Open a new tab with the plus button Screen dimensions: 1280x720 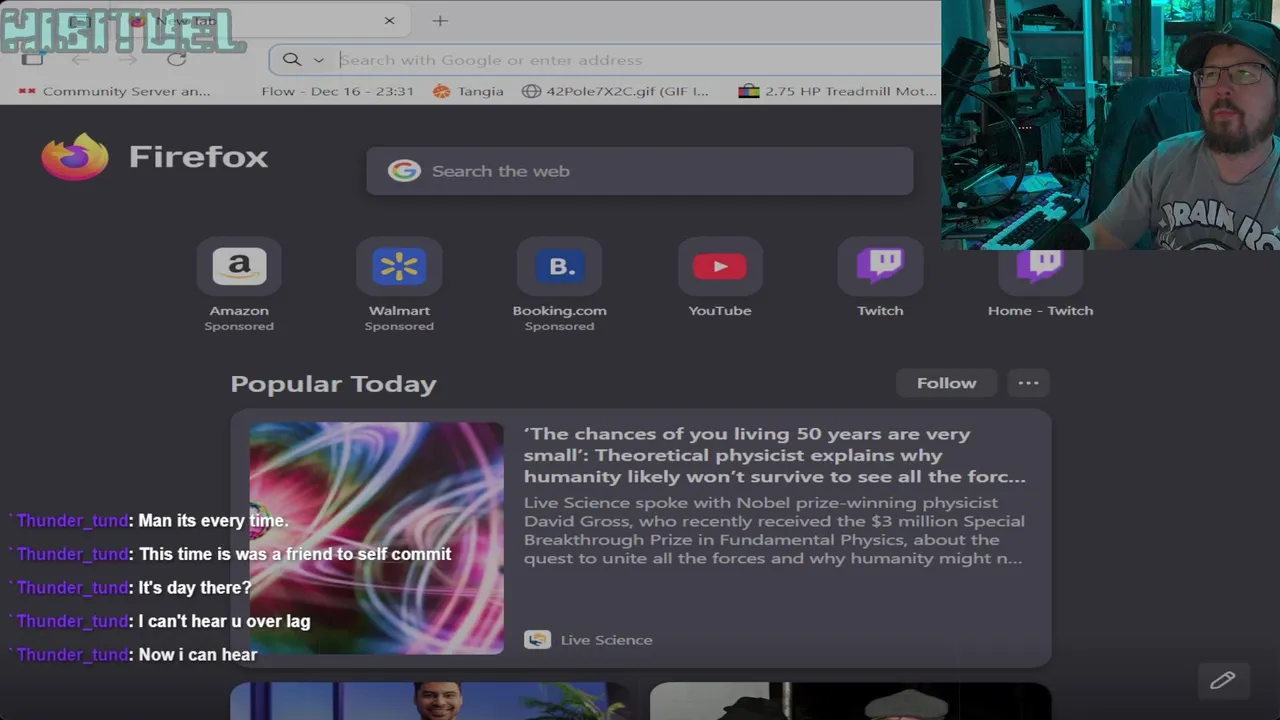click(x=440, y=20)
